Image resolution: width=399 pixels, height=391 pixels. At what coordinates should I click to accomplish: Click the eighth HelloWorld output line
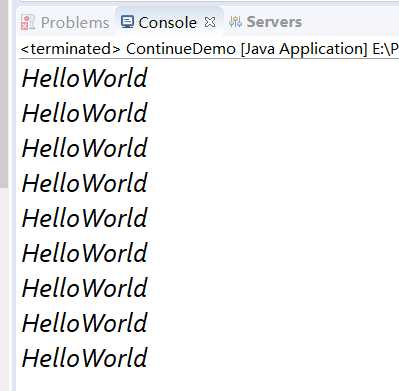pos(85,323)
